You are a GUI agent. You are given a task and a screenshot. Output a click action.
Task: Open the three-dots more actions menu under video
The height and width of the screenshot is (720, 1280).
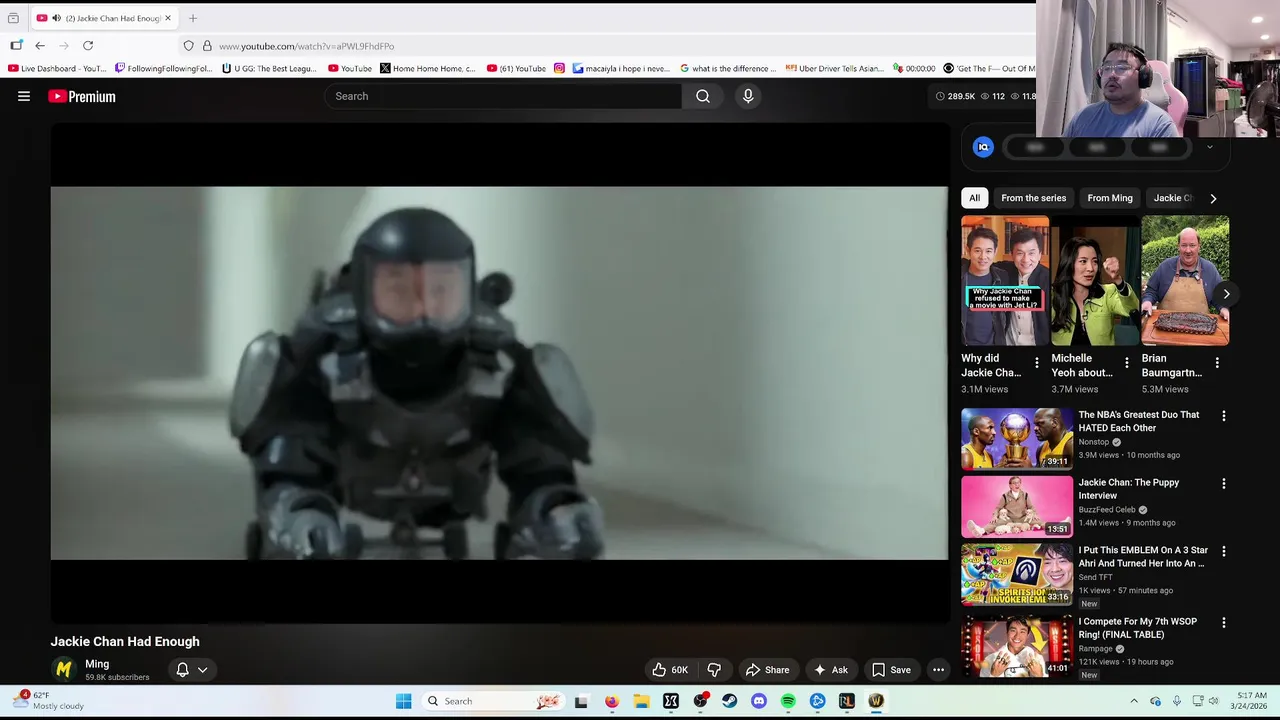(938, 670)
